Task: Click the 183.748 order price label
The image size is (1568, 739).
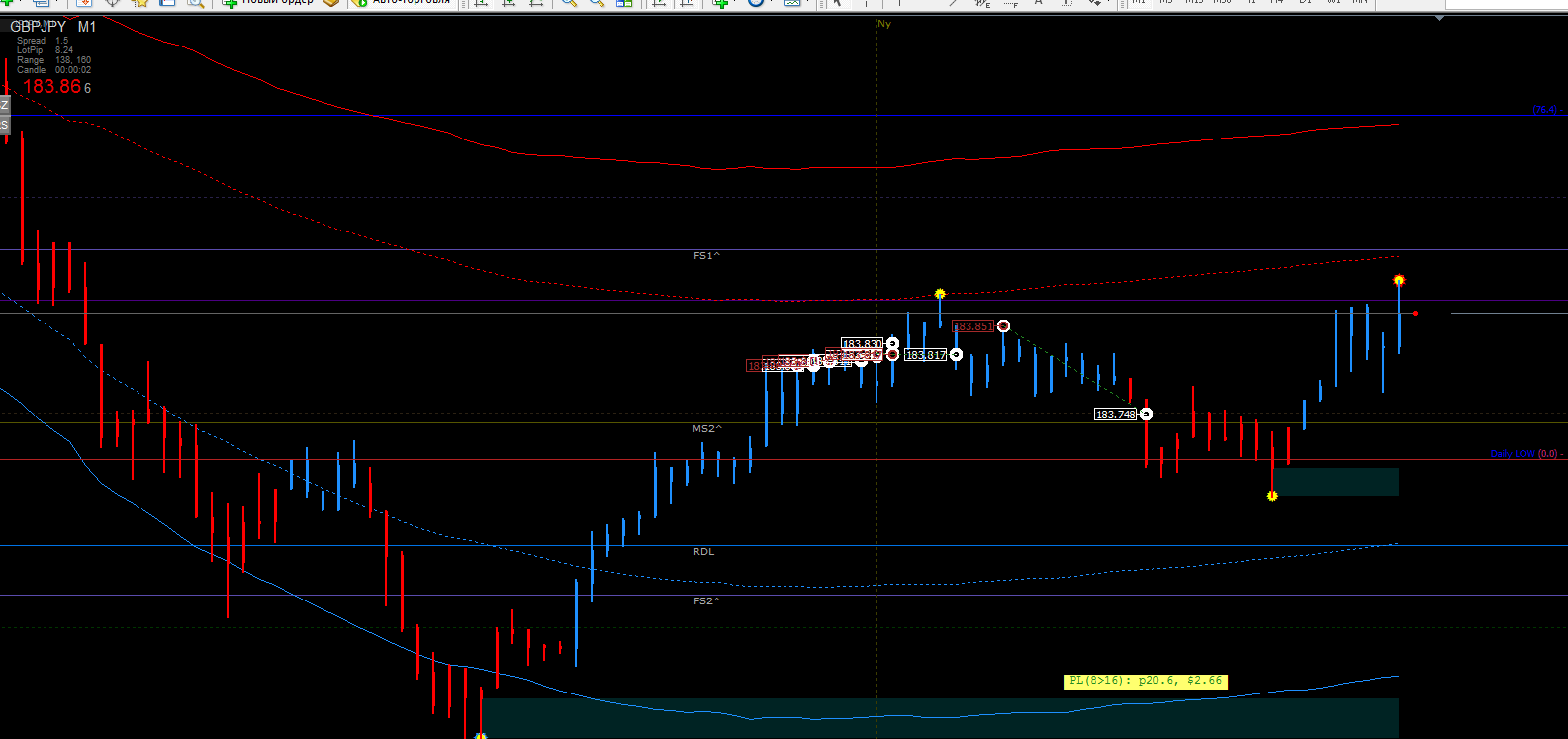Action: (x=1115, y=415)
